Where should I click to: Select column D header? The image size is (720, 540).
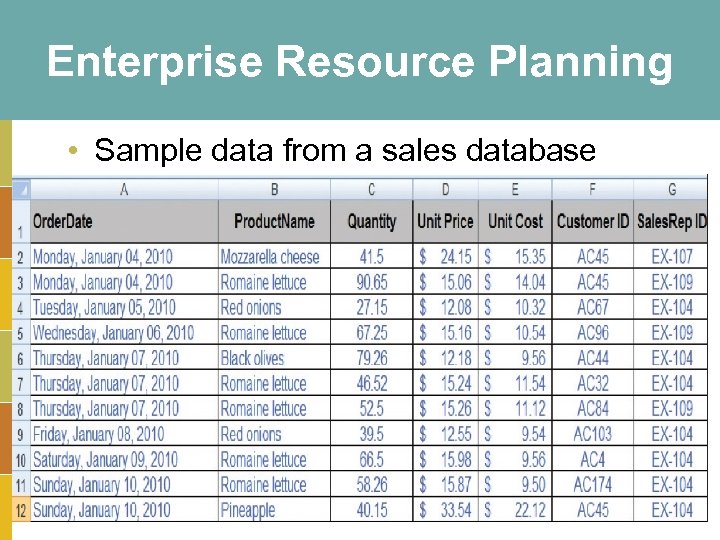point(445,189)
